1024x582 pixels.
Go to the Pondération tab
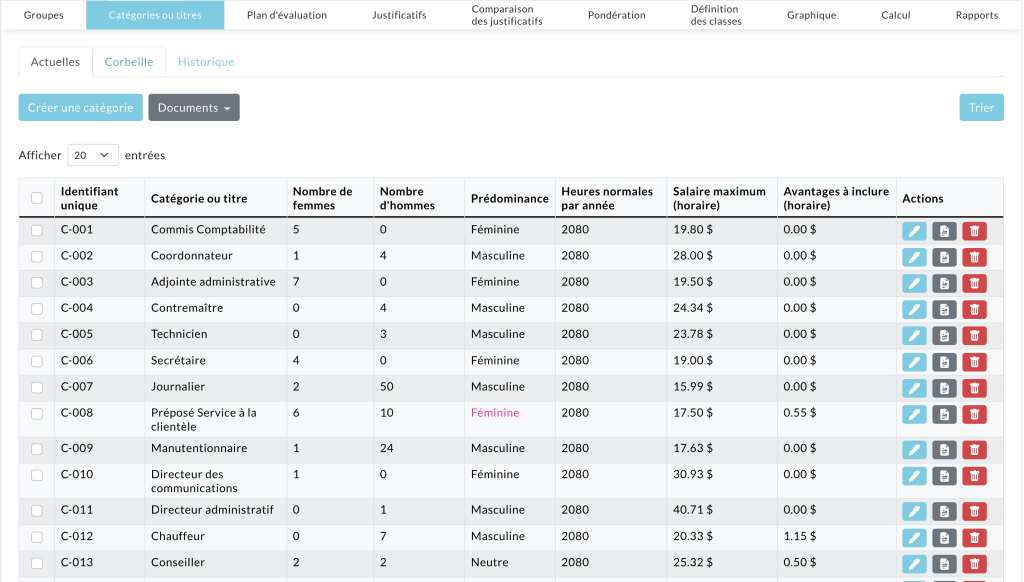point(616,15)
